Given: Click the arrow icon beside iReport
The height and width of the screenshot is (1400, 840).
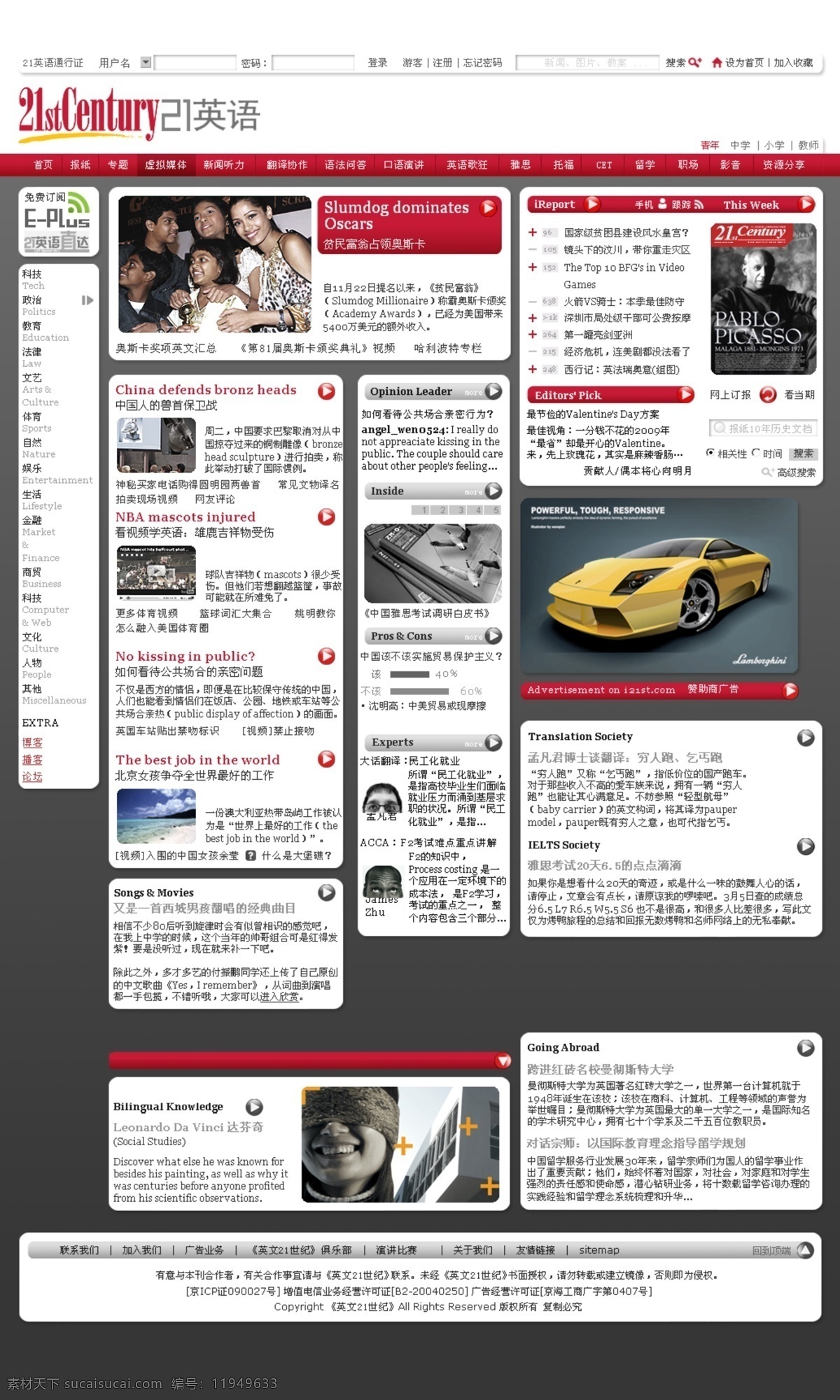Looking at the screenshot, I should click(592, 204).
